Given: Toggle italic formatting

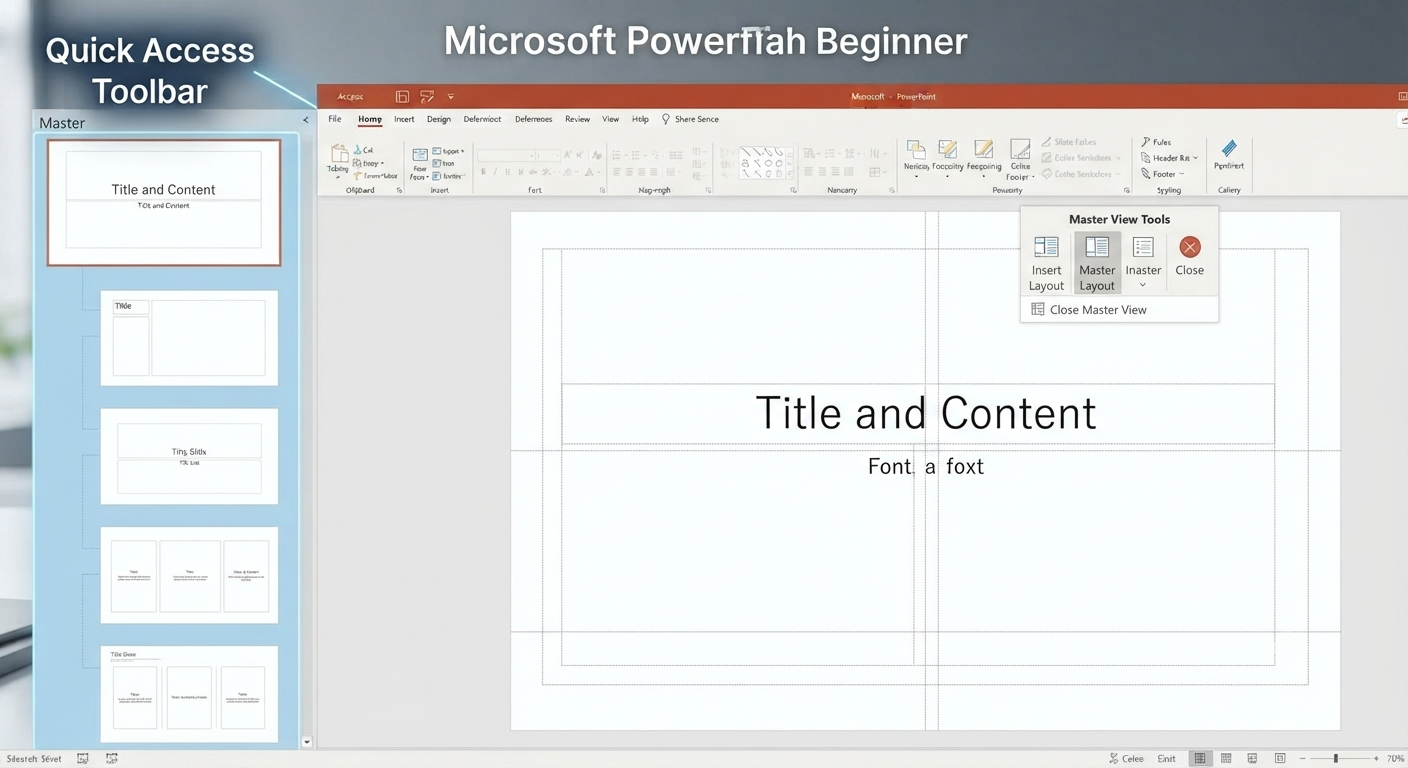Looking at the screenshot, I should point(496,172).
